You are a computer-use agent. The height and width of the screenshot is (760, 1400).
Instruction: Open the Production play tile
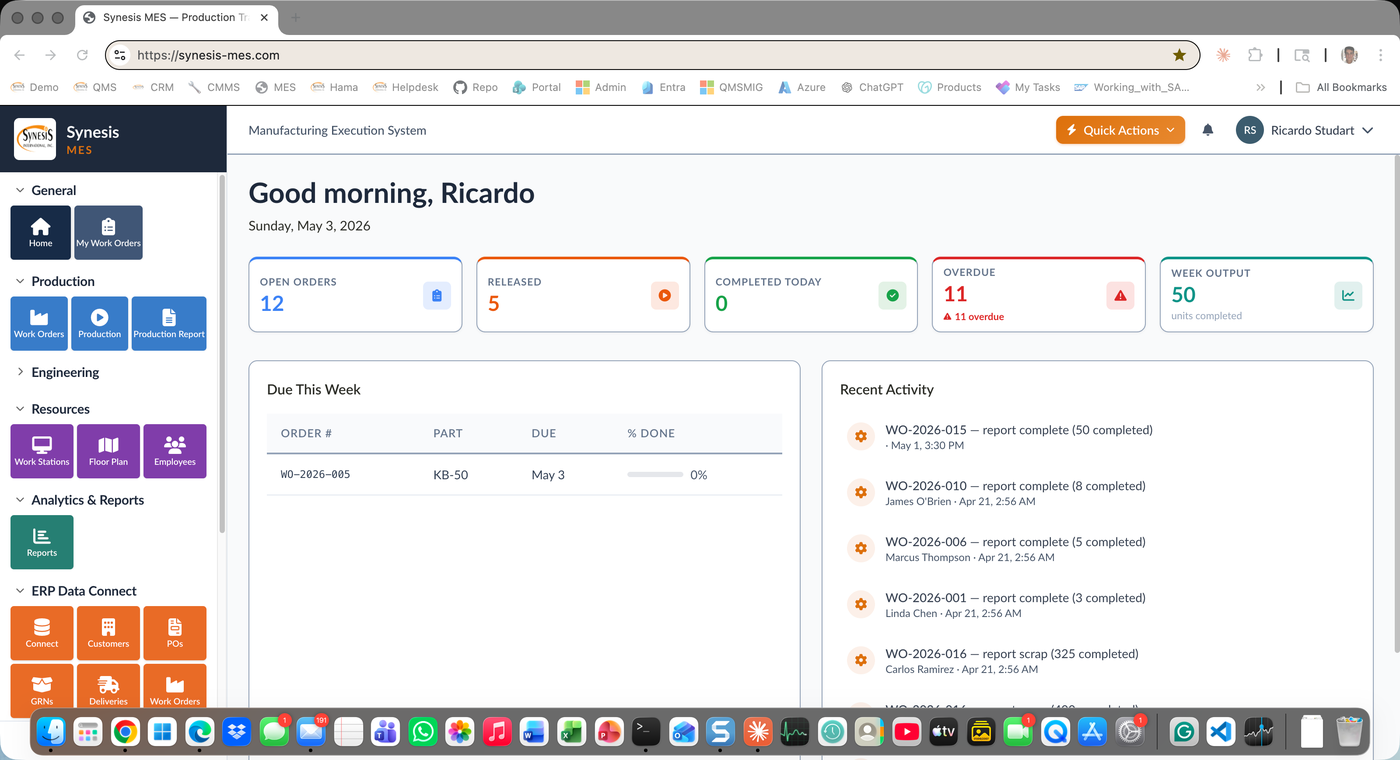point(100,323)
